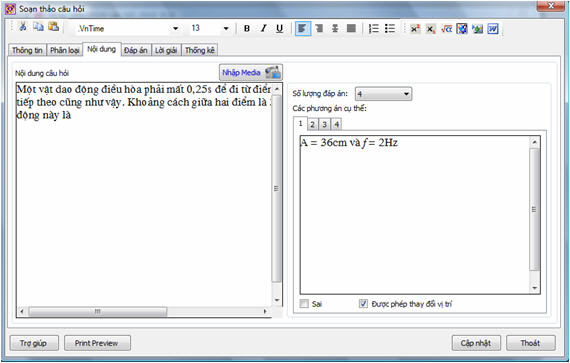Insert a numbered list
This screenshot has height=363, width=570.
pyautogui.click(x=374, y=28)
